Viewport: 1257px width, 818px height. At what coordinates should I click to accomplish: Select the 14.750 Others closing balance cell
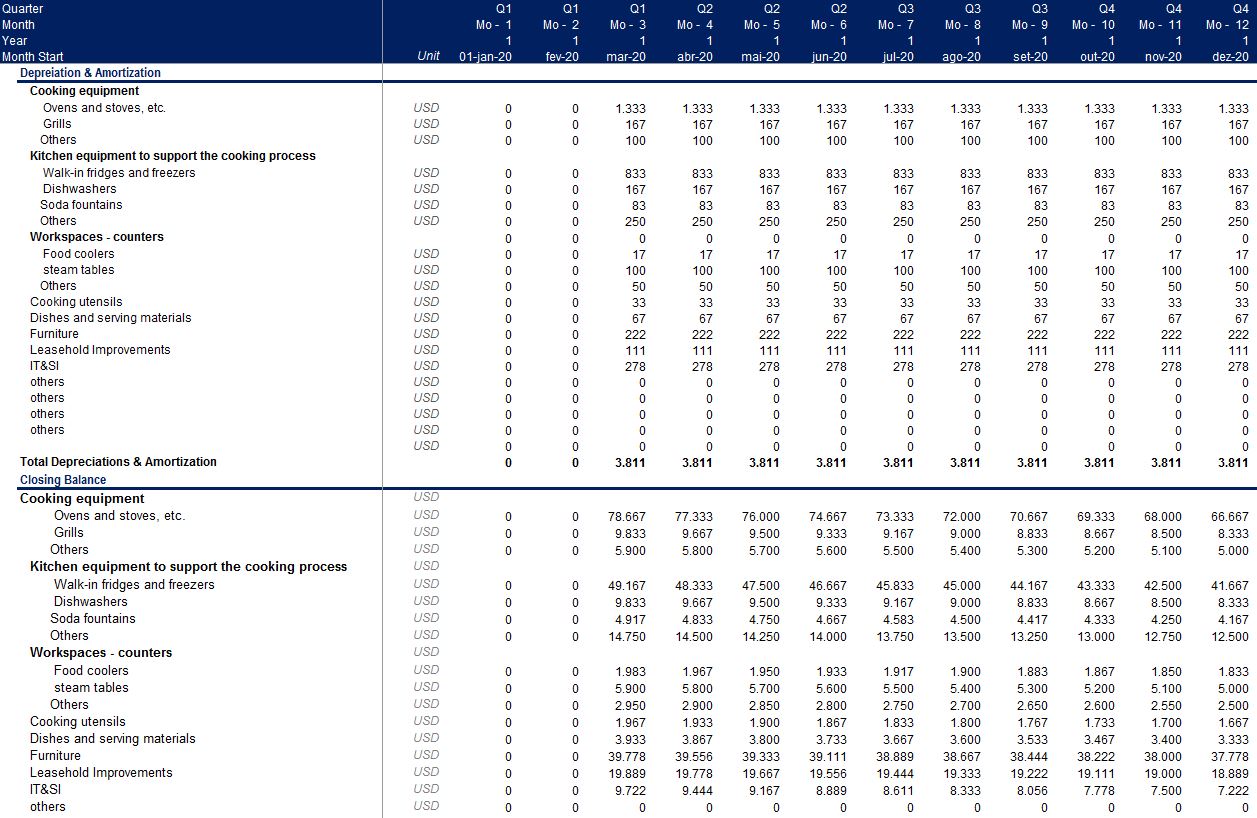[x=627, y=636]
